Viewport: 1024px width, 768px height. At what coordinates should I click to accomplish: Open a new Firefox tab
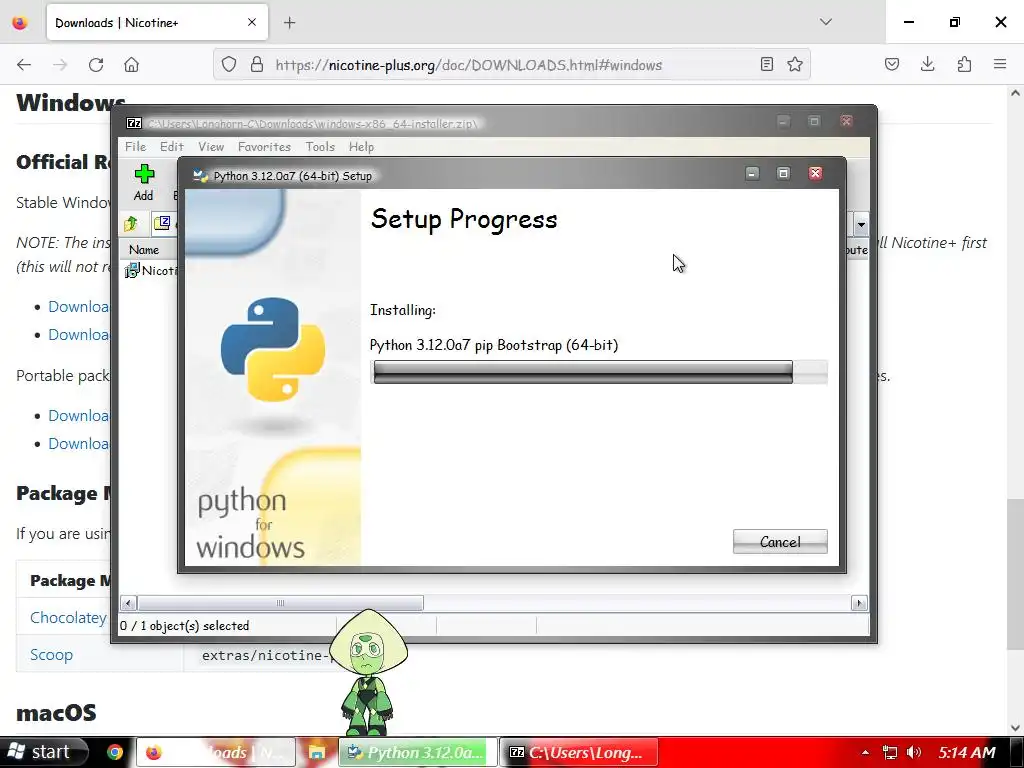[x=289, y=23]
